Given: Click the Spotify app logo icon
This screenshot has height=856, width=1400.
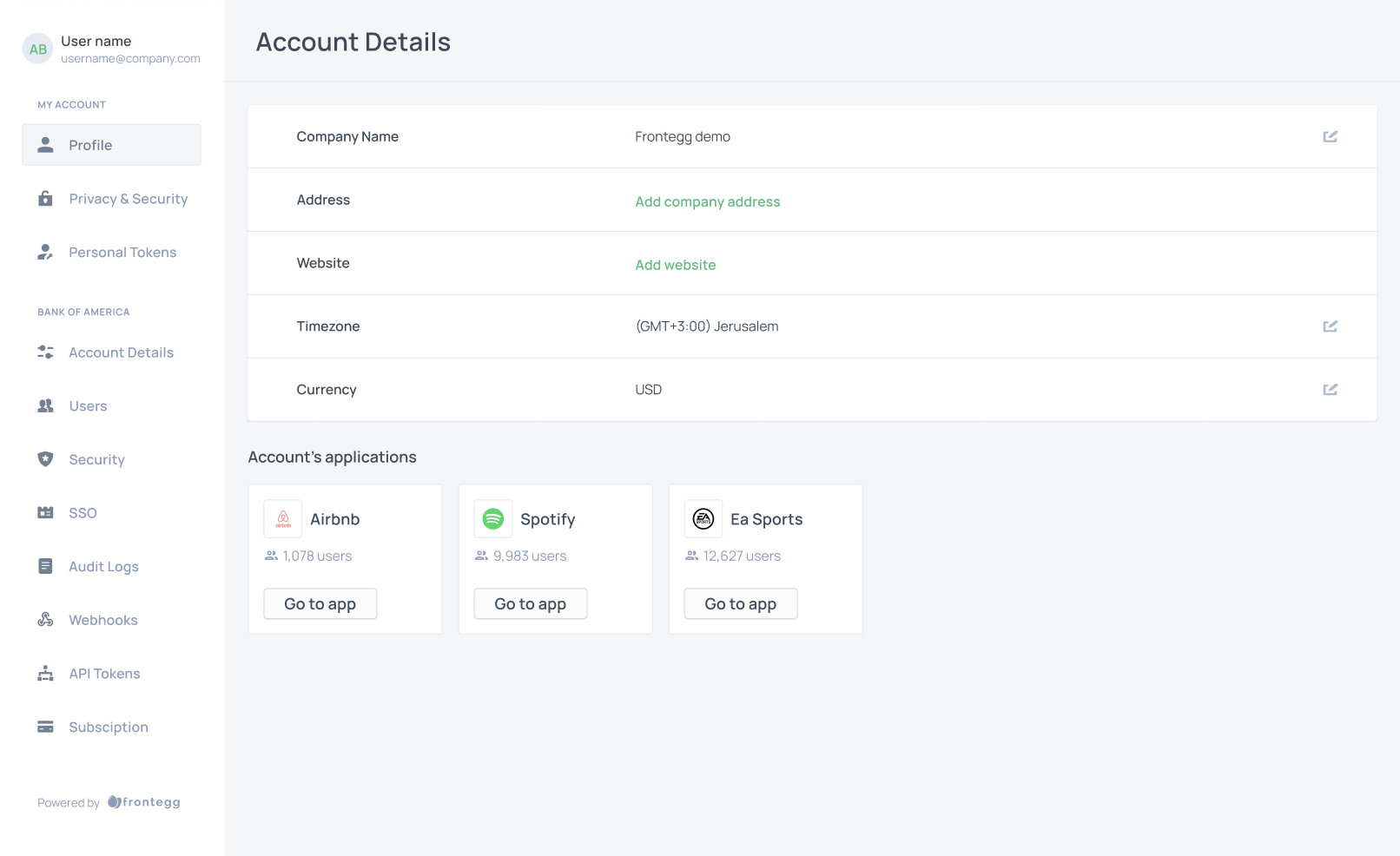Looking at the screenshot, I should point(493,519).
